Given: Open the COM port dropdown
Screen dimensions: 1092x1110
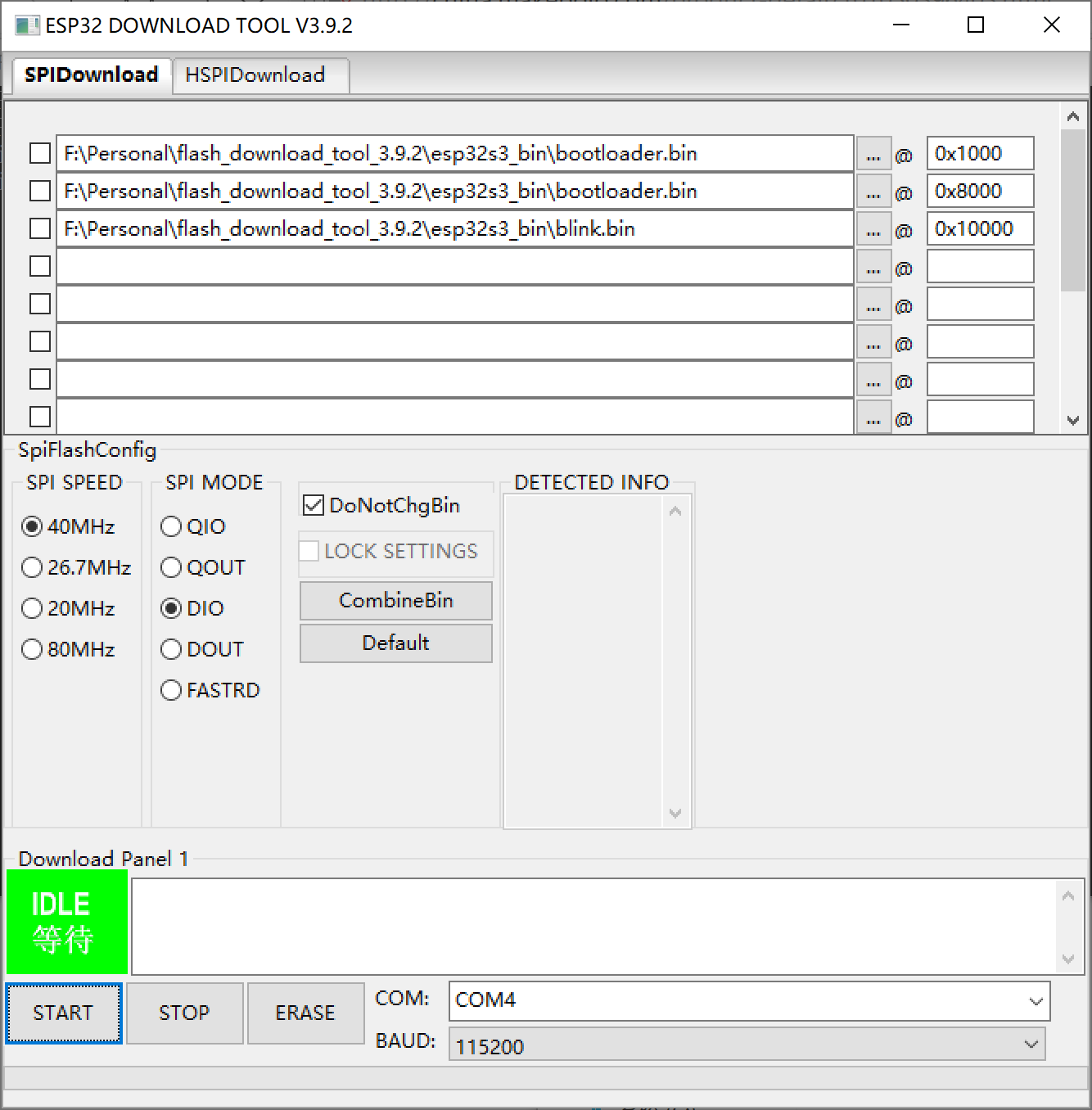Looking at the screenshot, I should 749,1000.
